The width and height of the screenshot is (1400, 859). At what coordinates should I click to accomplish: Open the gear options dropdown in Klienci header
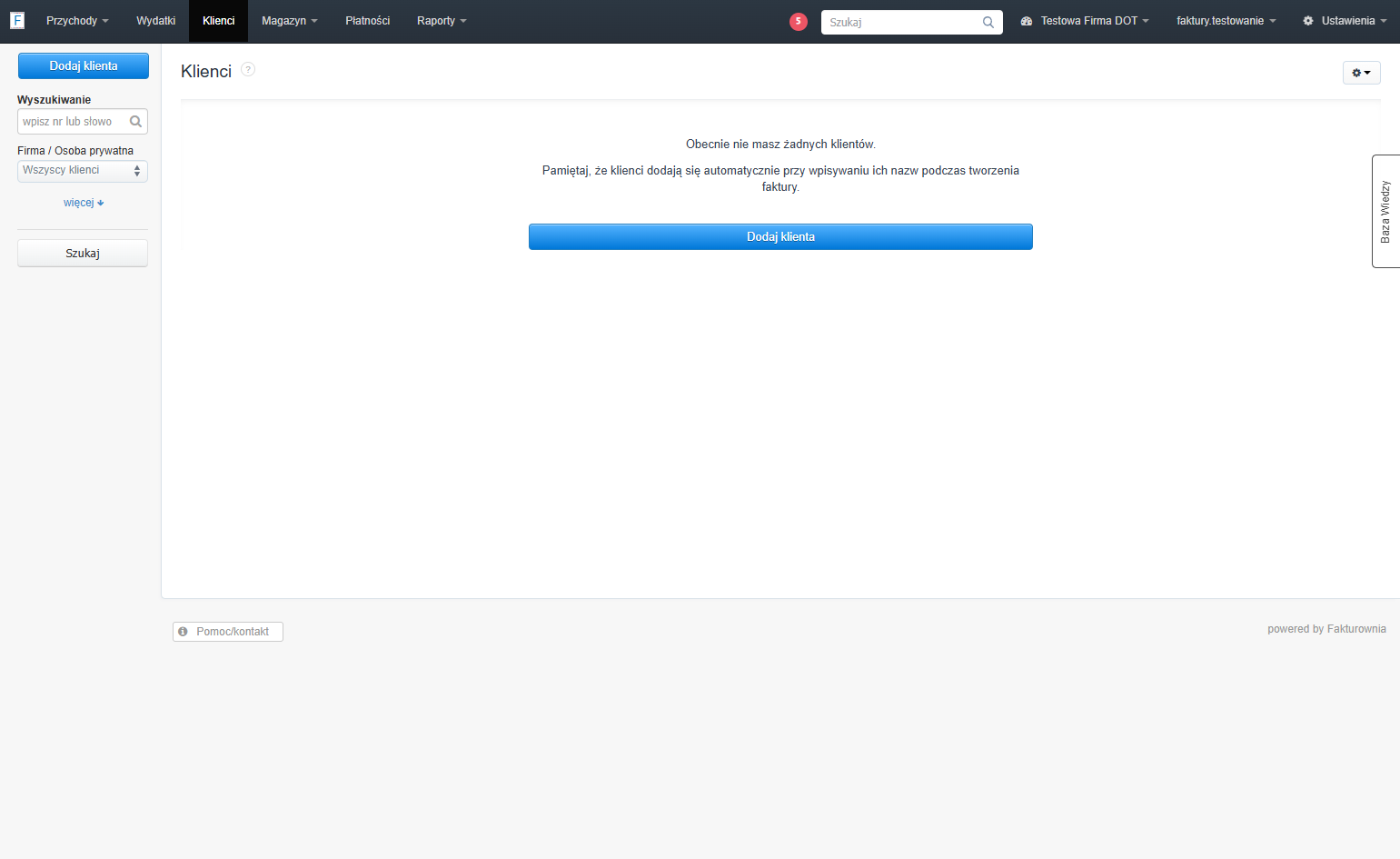tap(1362, 73)
